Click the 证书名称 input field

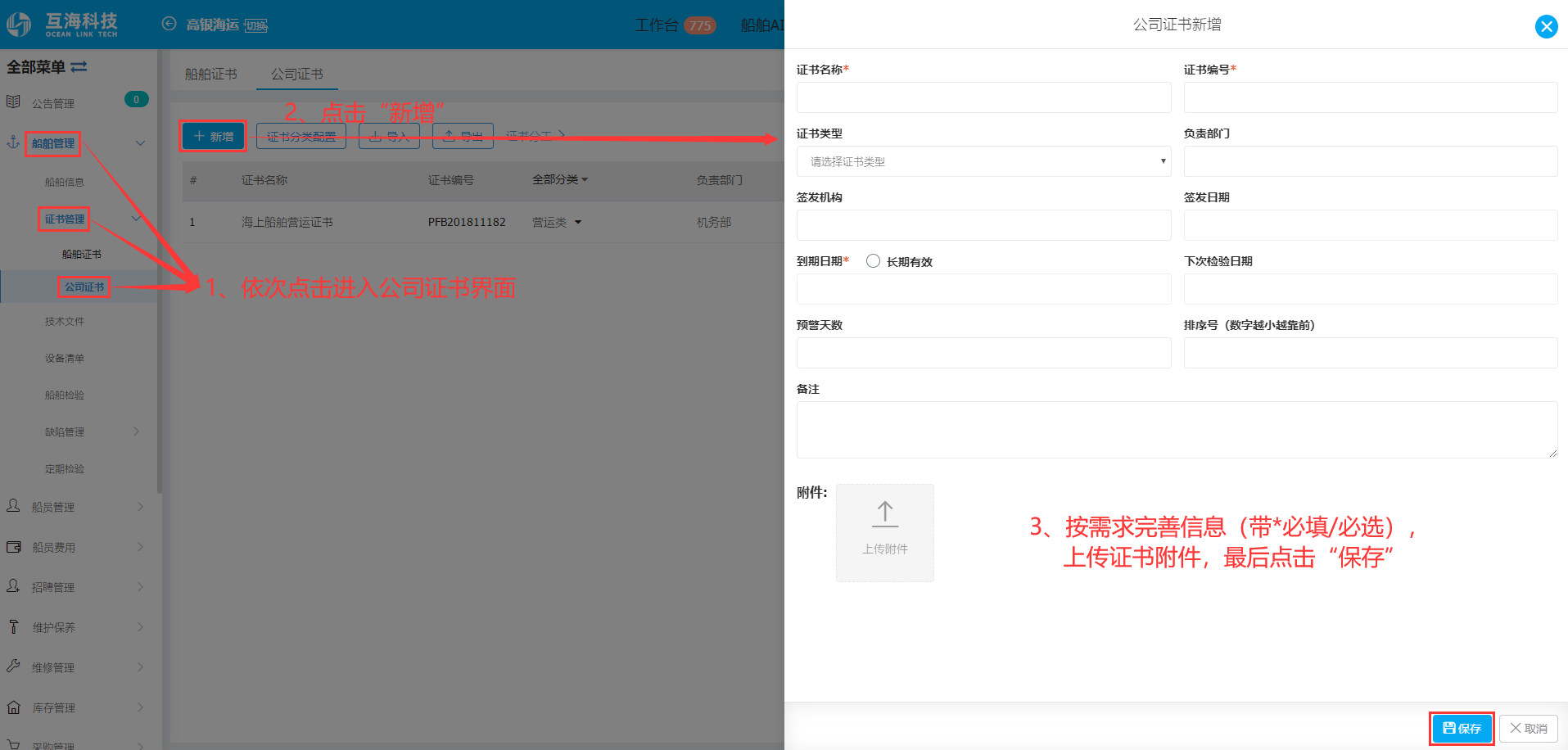click(983, 97)
